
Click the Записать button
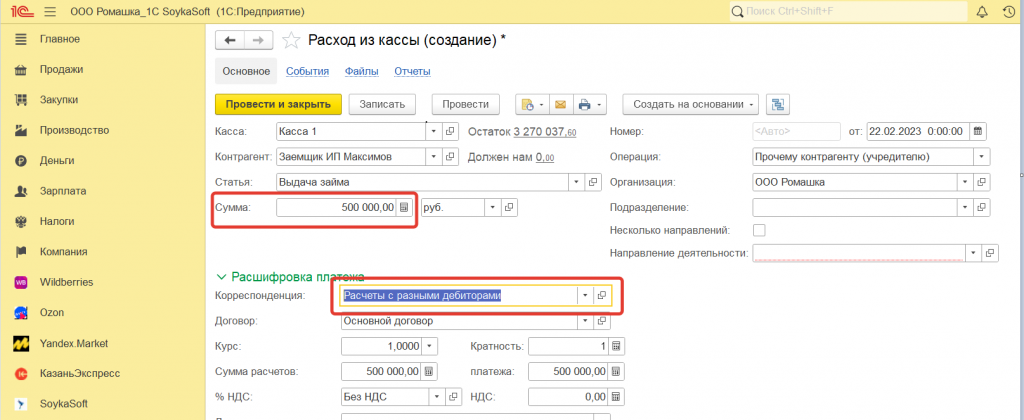point(381,104)
